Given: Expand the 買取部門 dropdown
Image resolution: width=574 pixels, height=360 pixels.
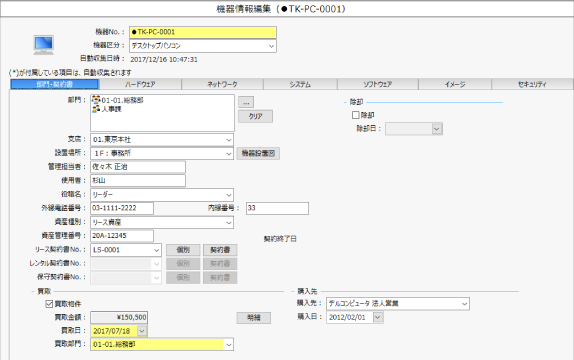Looking at the screenshot, I should coord(229,345).
